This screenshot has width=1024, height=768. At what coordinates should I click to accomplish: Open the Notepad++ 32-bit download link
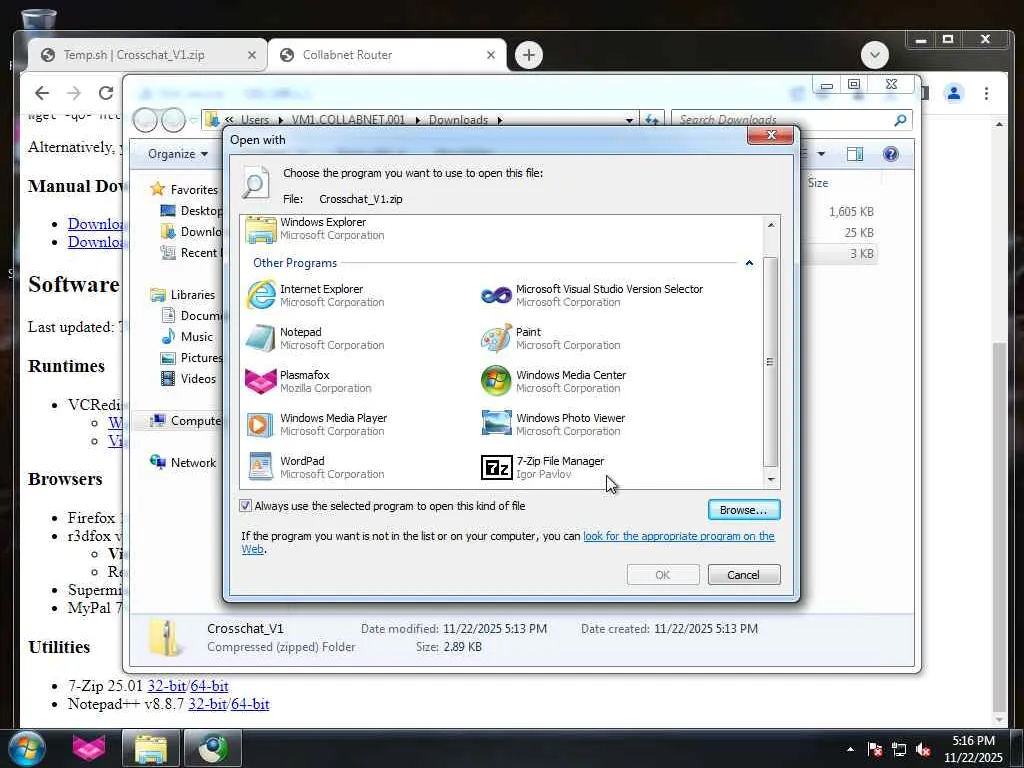coord(207,704)
